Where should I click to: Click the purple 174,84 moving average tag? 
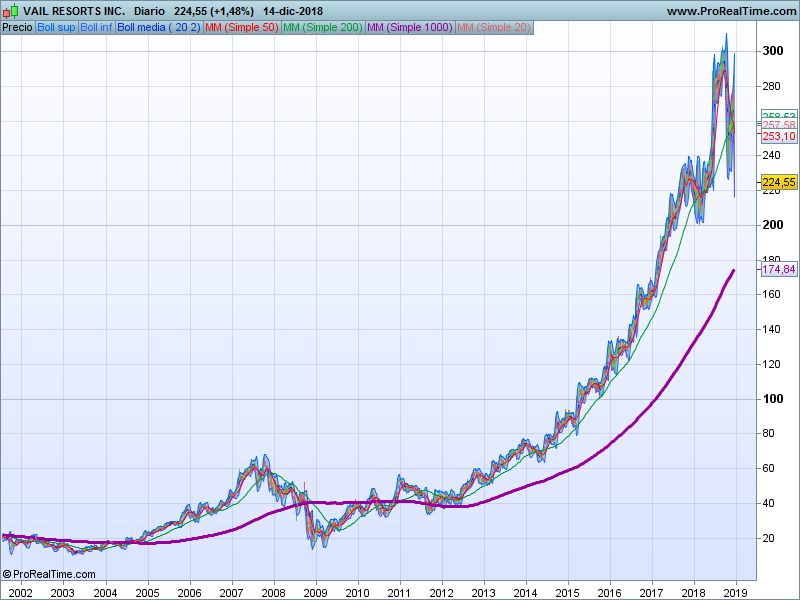779,269
